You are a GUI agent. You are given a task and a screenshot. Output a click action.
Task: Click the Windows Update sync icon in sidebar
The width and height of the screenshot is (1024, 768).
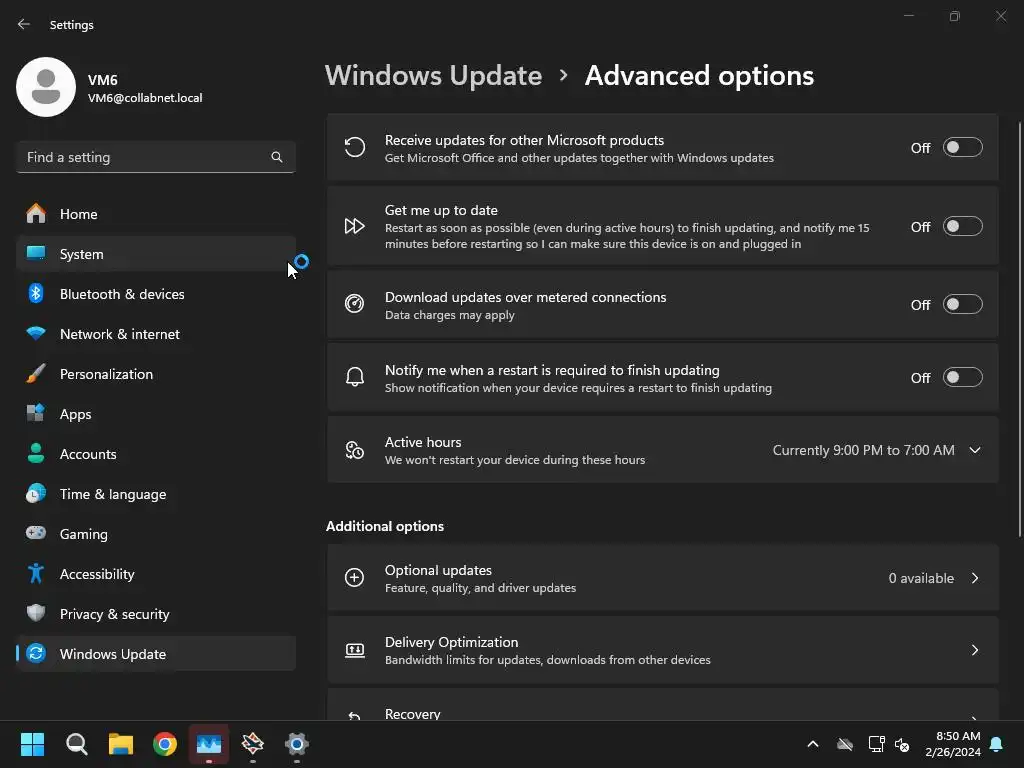tap(36, 653)
